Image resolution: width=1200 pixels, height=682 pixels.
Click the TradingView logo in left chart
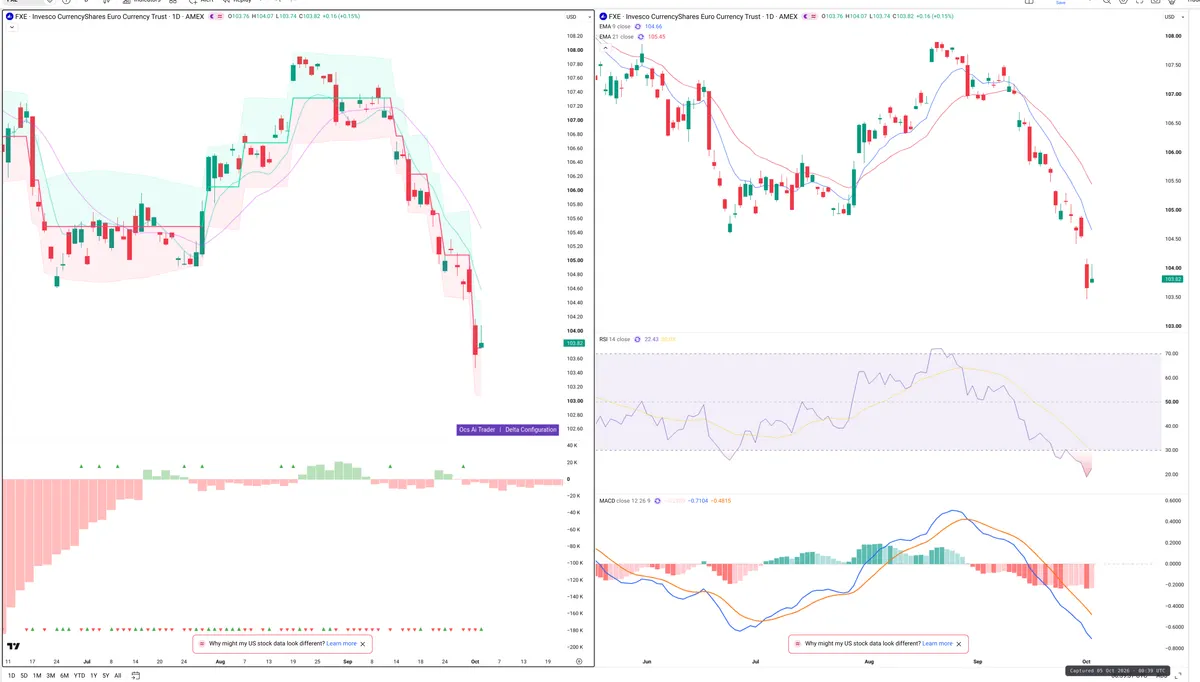(x=12, y=647)
